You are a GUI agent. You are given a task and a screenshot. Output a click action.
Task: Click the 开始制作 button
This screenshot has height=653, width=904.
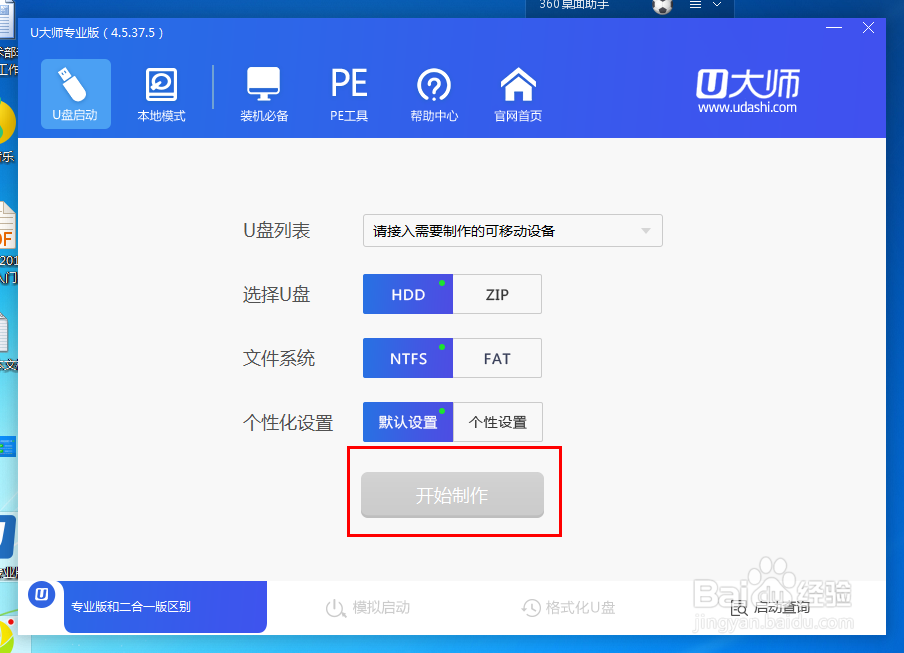[452, 495]
